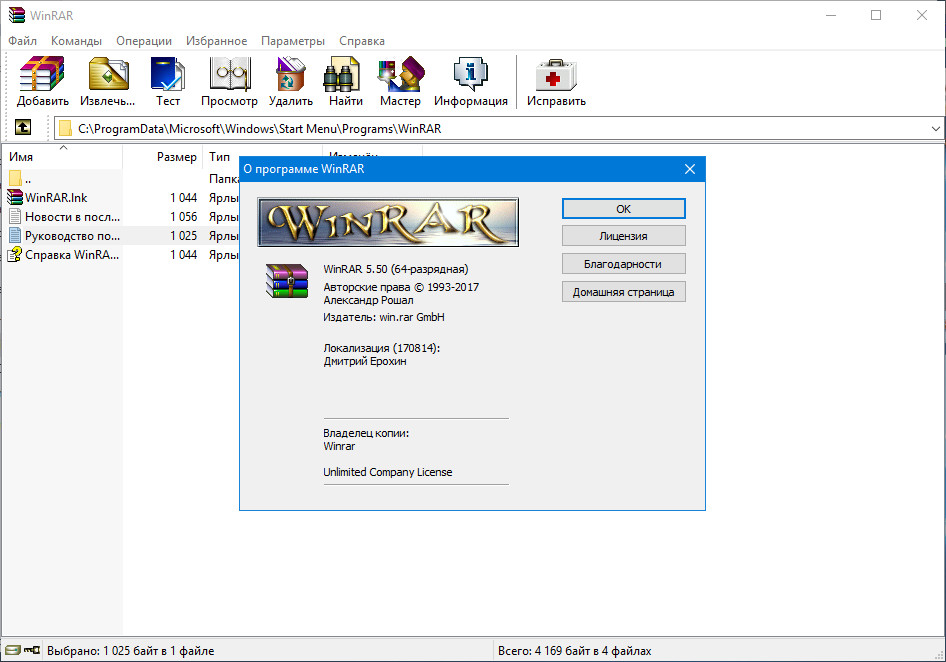Click the Лицензия button

pyautogui.click(x=623, y=236)
